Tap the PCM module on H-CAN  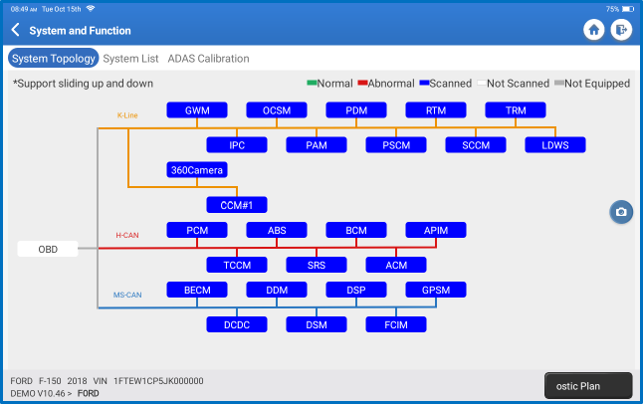pos(197,230)
